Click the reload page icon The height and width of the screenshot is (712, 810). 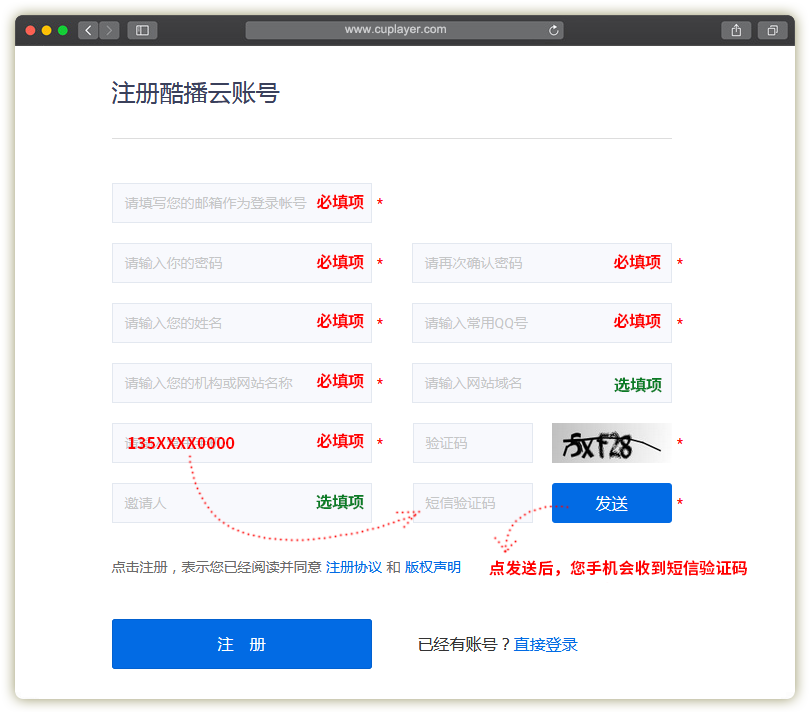553,30
